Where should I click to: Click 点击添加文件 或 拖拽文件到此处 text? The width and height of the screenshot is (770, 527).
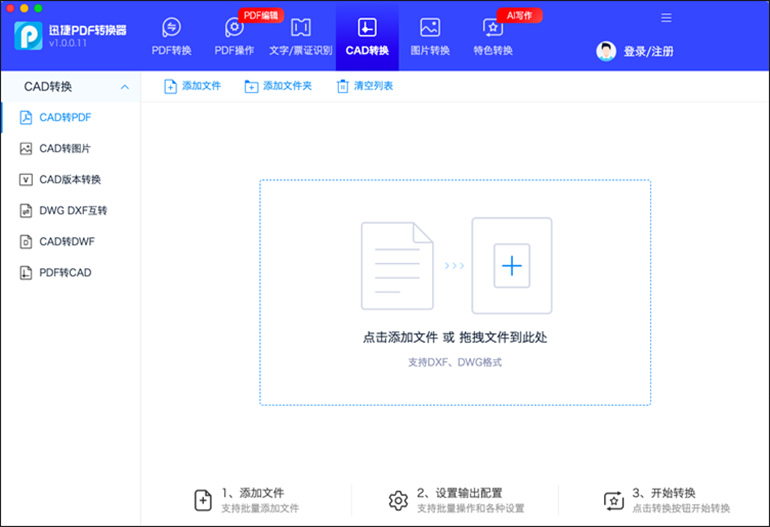pyautogui.click(x=455, y=337)
